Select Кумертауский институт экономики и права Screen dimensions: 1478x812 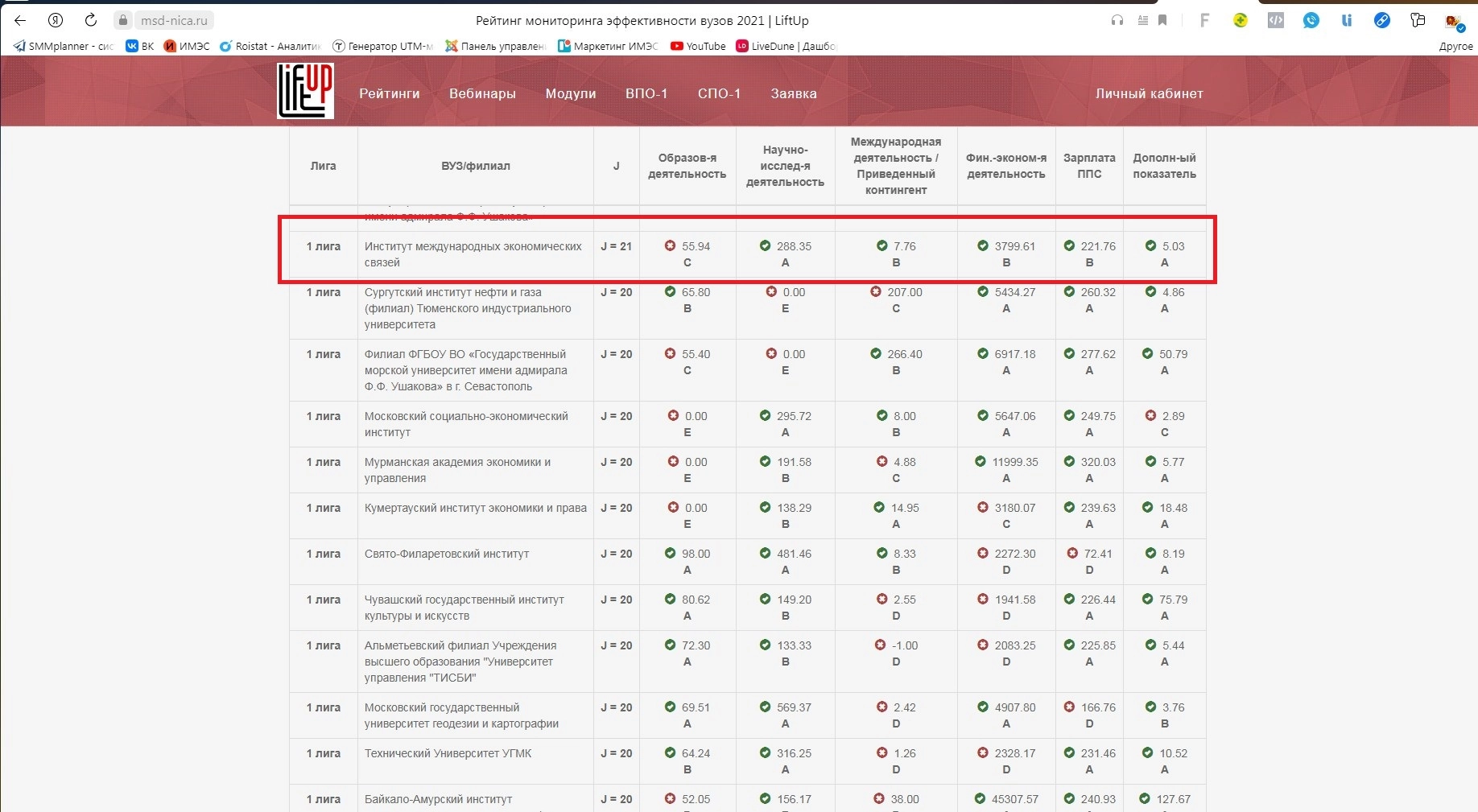click(475, 508)
